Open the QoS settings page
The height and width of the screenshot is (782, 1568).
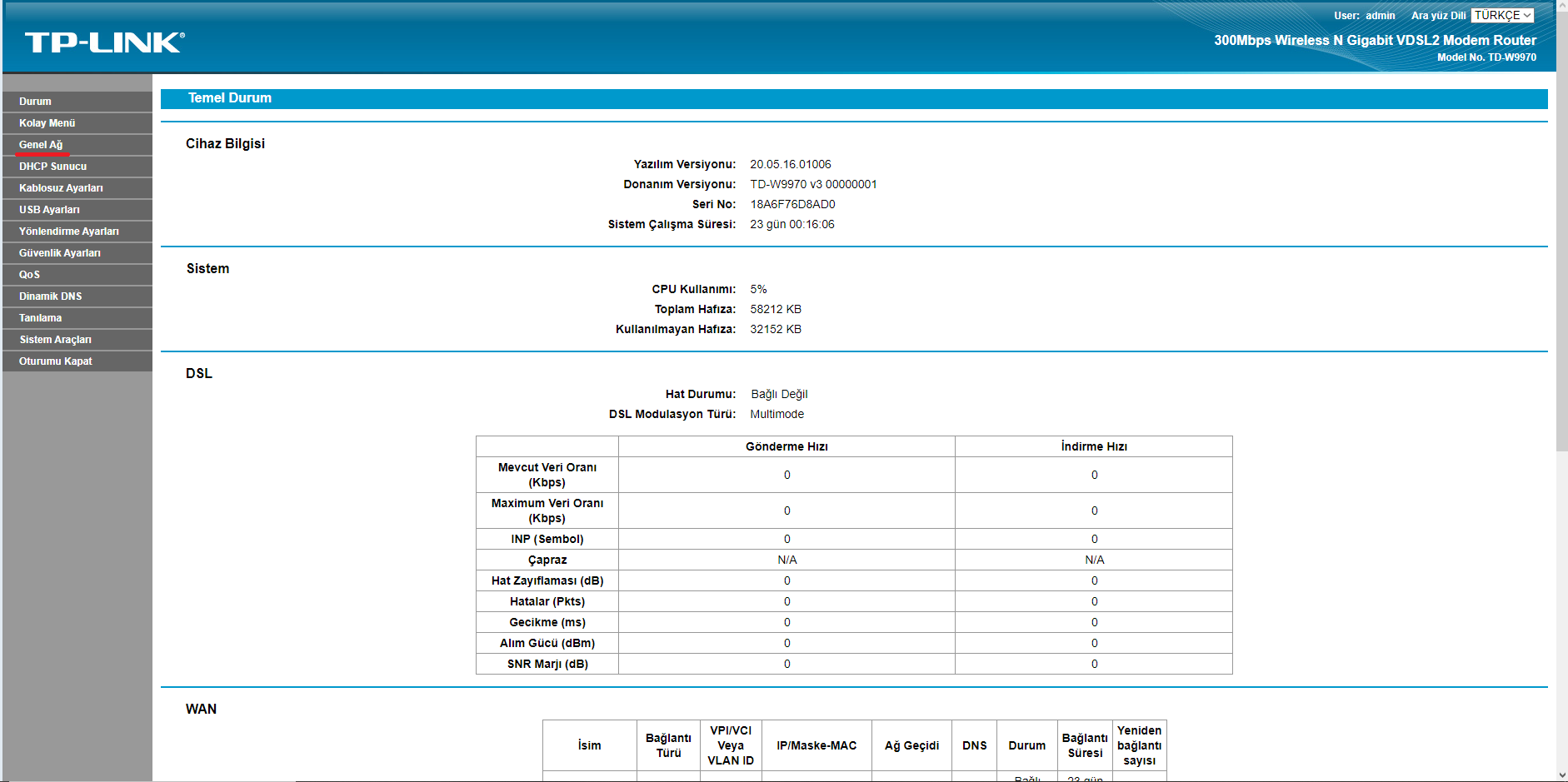point(29,274)
